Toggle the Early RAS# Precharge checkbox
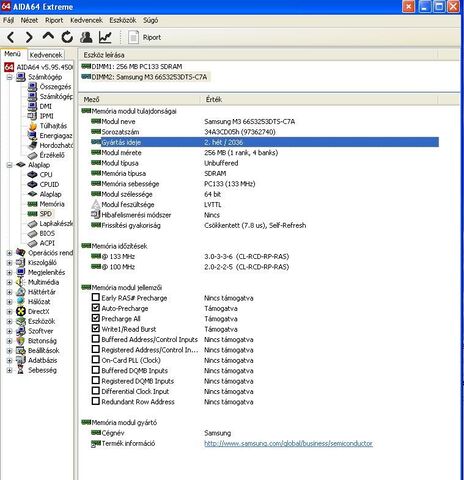Image resolution: width=464 pixels, height=480 pixels. pos(96,297)
